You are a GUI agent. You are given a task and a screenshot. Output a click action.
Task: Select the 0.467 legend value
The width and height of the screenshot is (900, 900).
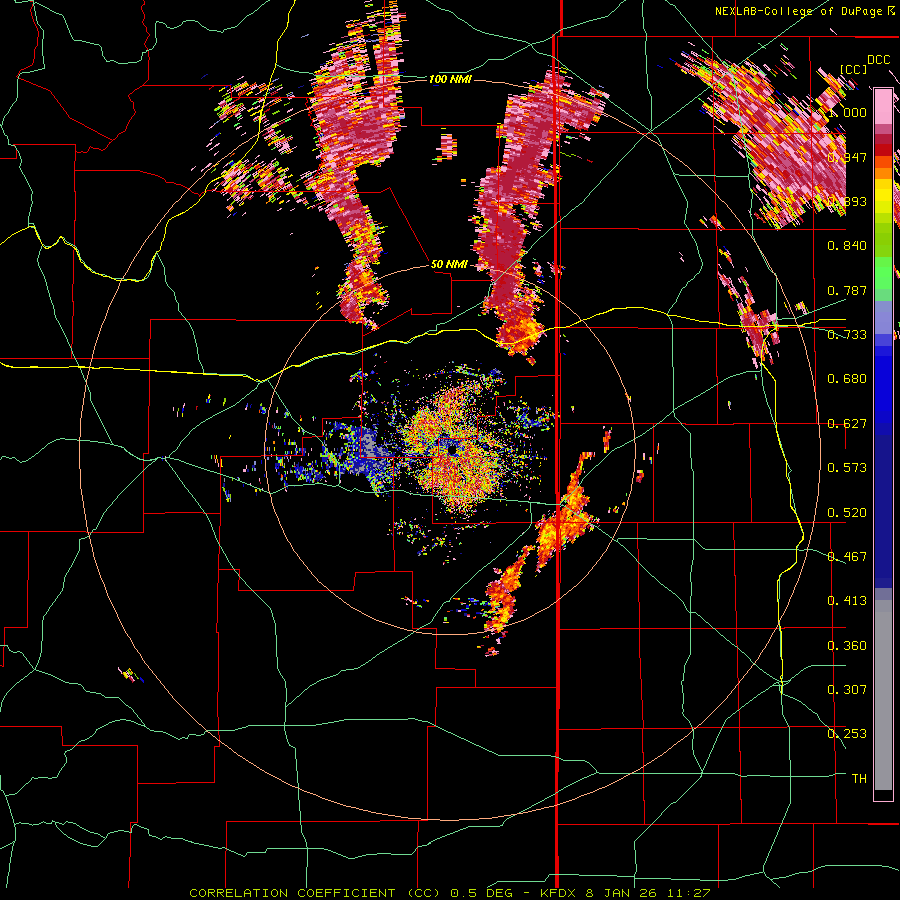[847, 557]
